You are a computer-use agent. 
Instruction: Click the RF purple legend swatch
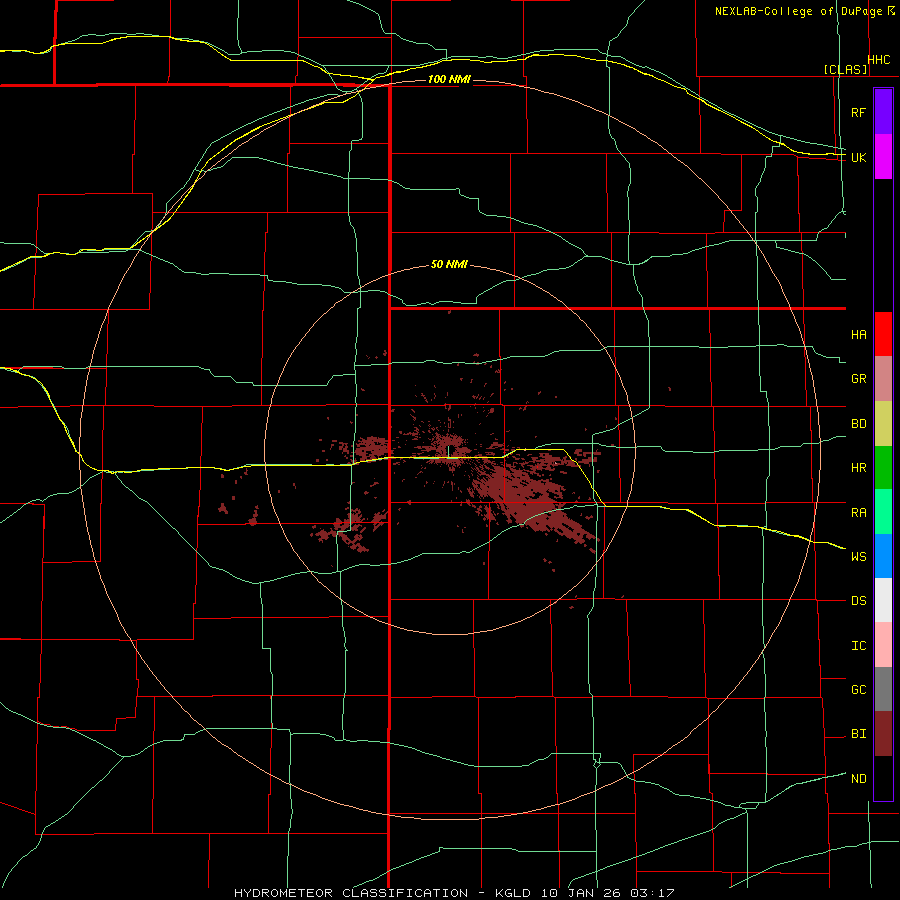point(883,112)
